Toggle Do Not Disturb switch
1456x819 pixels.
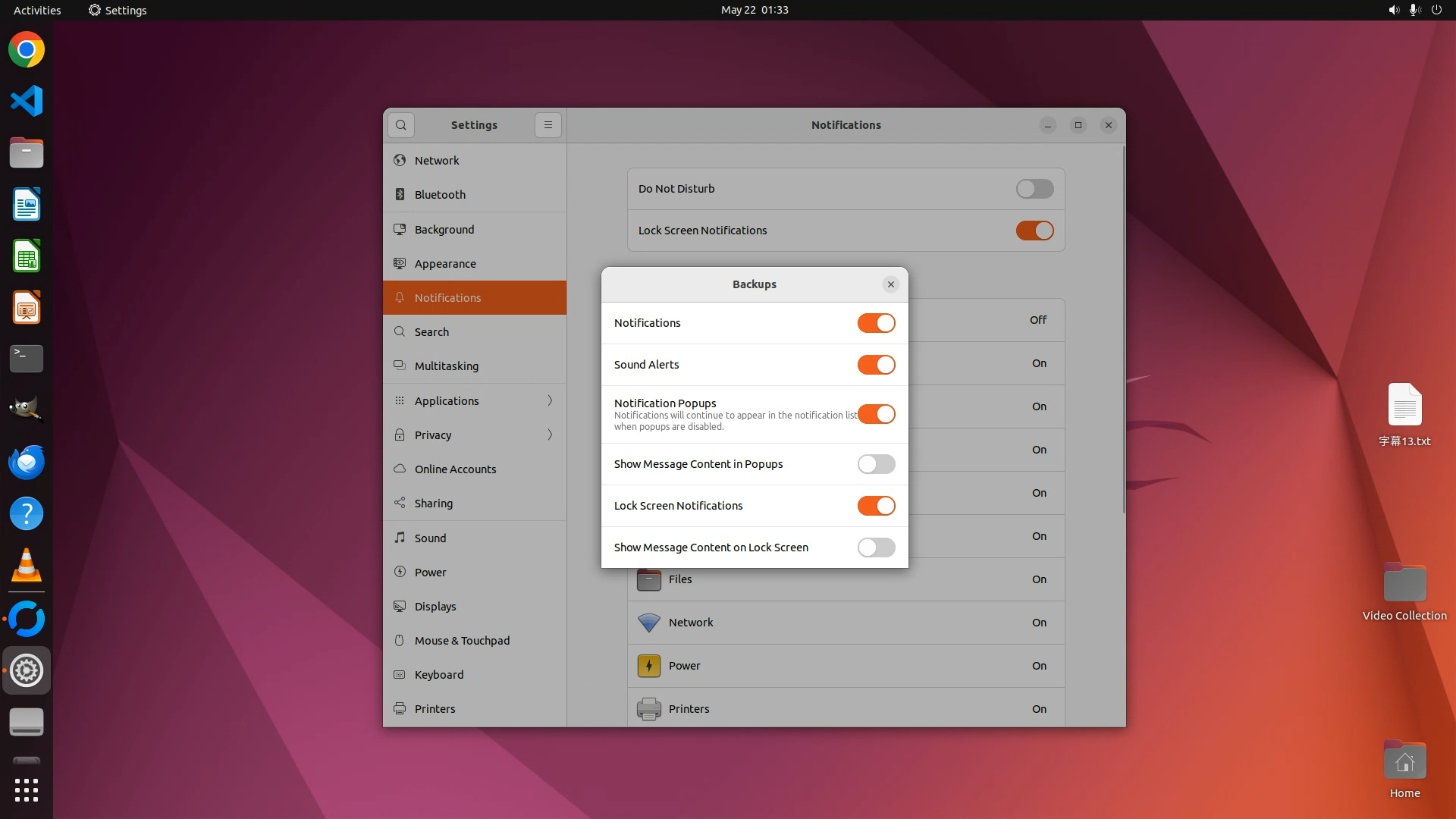(x=1034, y=189)
